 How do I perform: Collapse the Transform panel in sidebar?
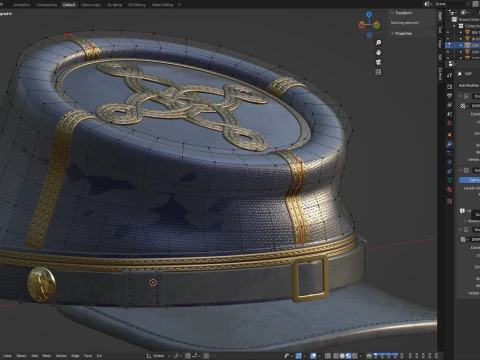(x=392, y=13)
